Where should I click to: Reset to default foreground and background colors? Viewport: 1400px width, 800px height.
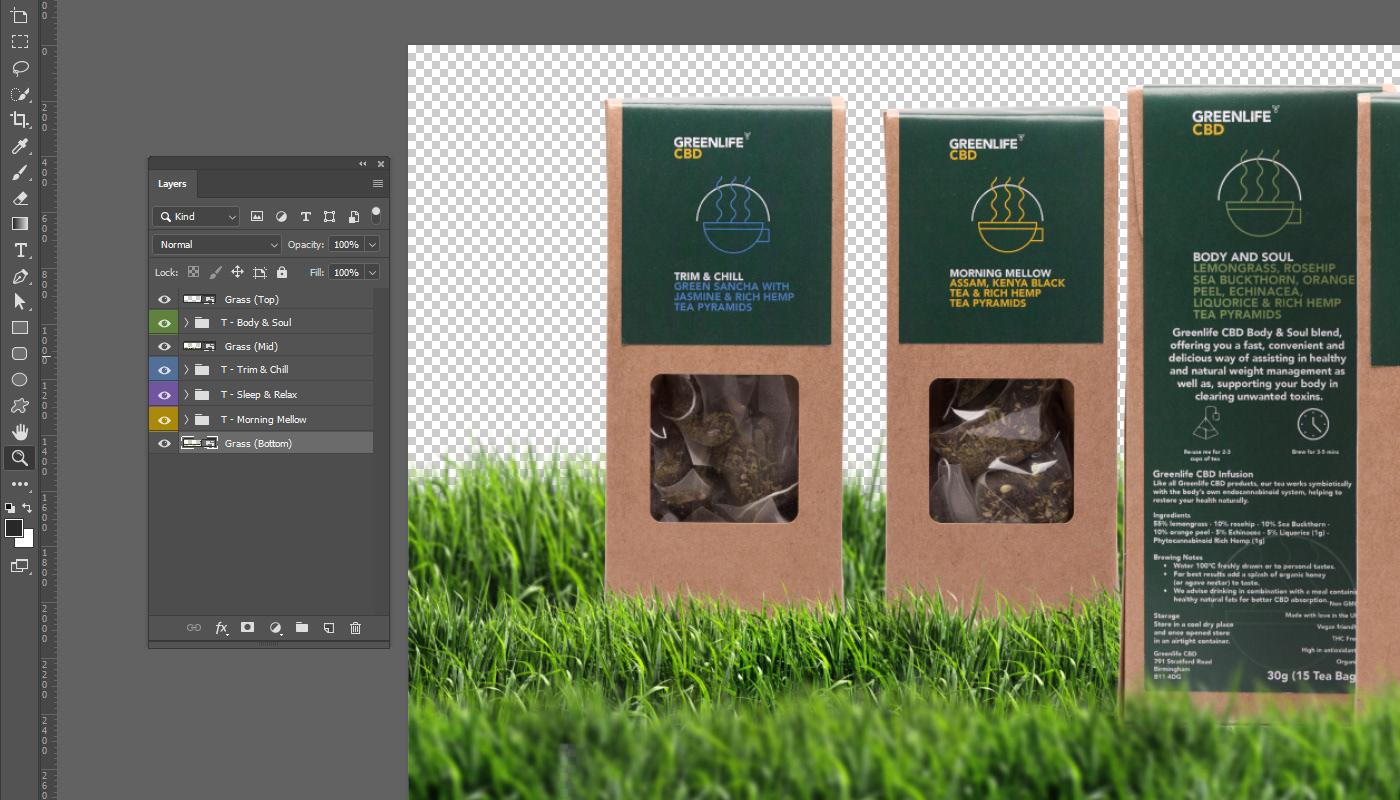pyautogui.click(x=10, y=508)
